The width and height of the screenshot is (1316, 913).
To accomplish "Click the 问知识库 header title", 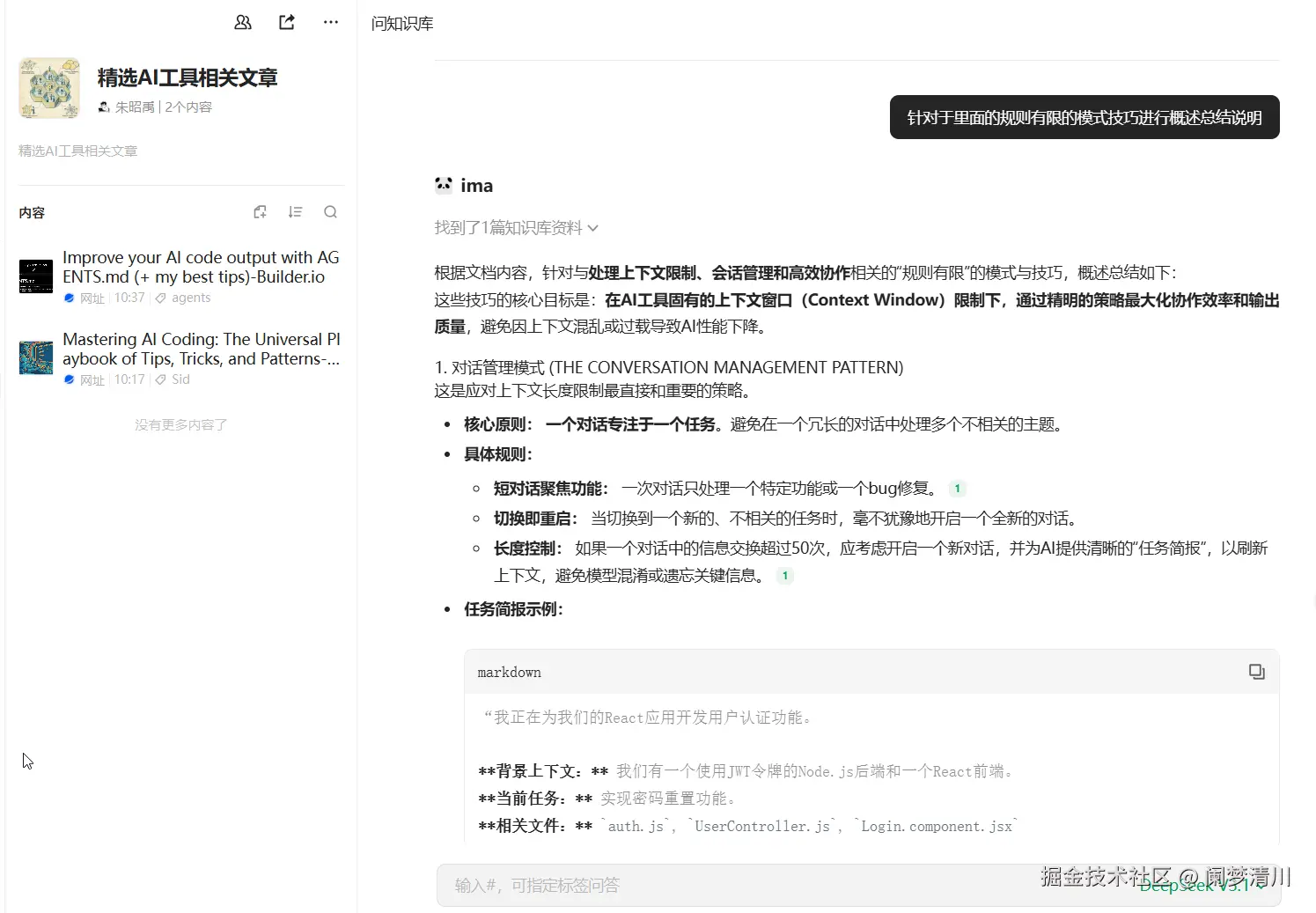I will (402, 24).
